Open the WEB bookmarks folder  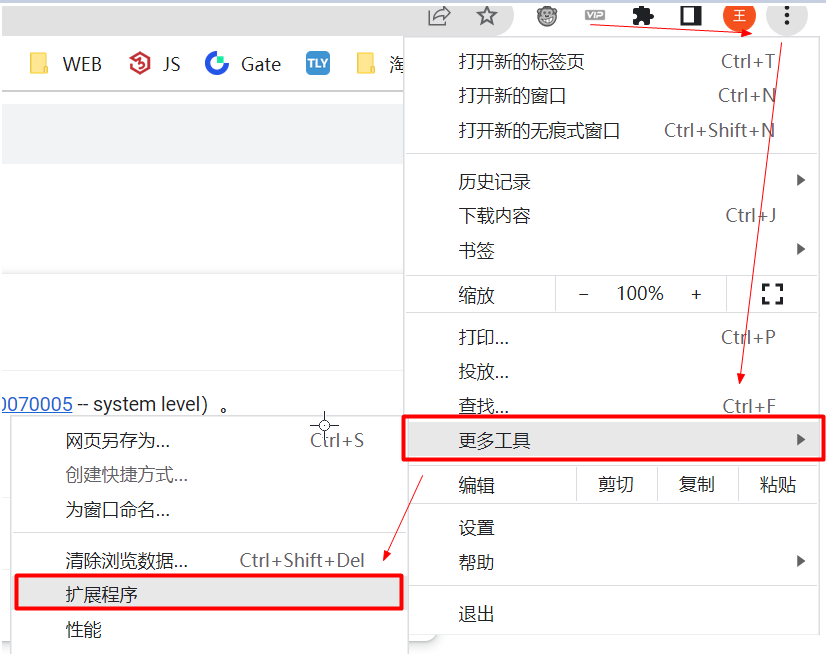[66, 64]
